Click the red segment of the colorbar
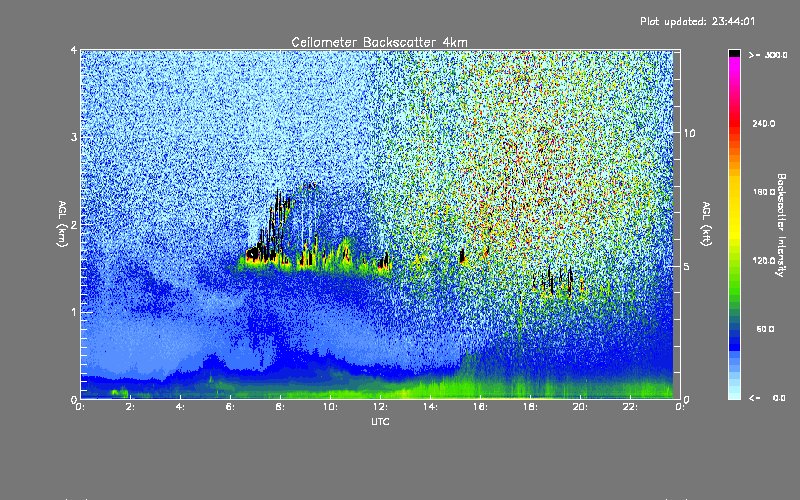 (734, 122)
